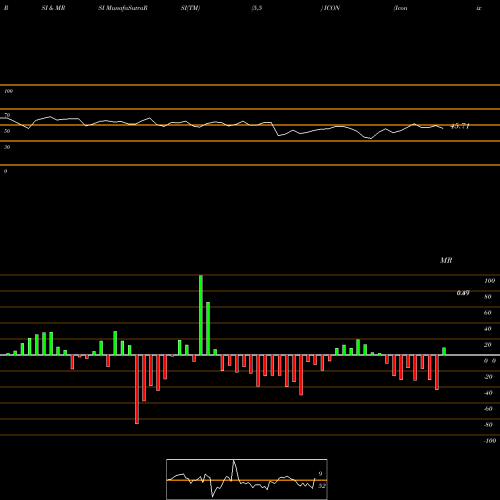Click the 'SI(TM)' header text
The image size is (500, 500).
click(x=190, y=8)
